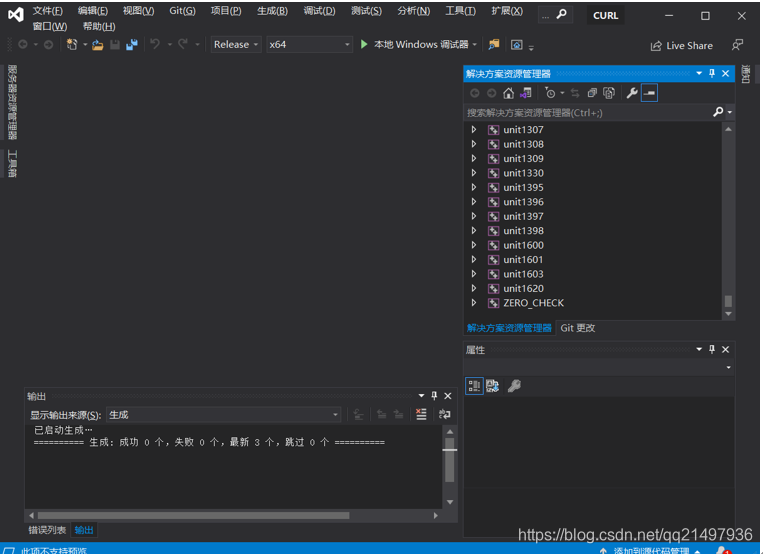Switch to the Git 更改 tab

click(578, 328)
